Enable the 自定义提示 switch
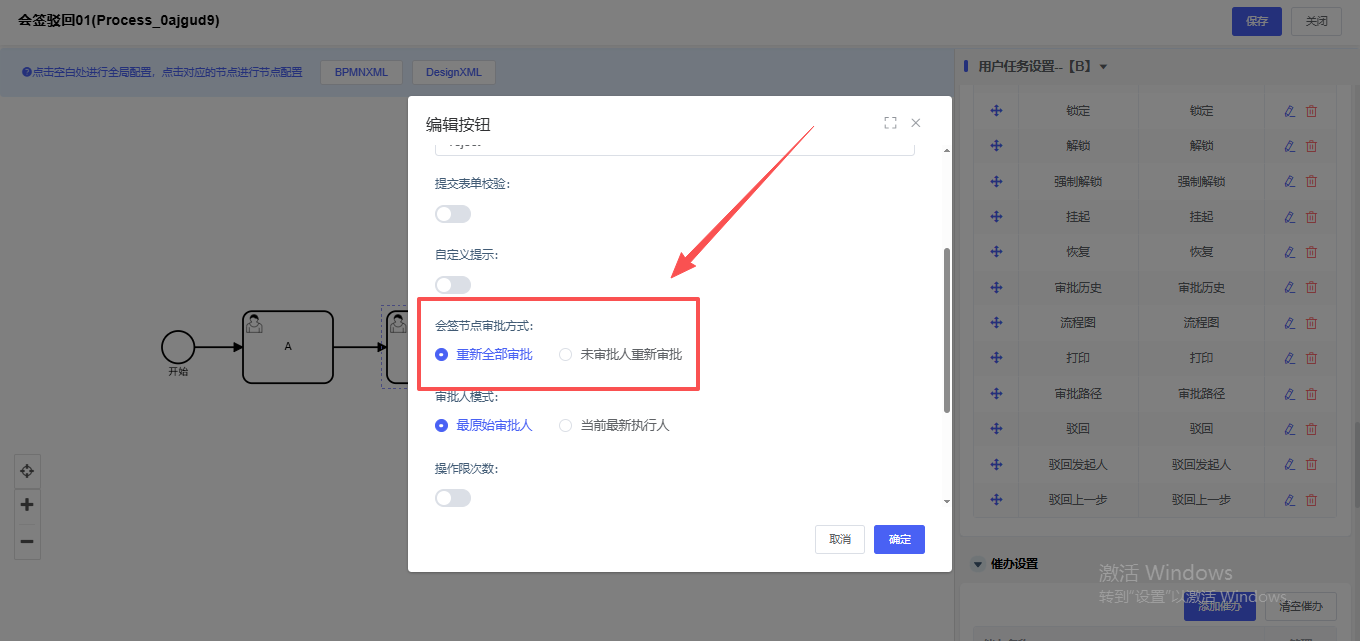1360x641 pixels. [x=452, y=285]
